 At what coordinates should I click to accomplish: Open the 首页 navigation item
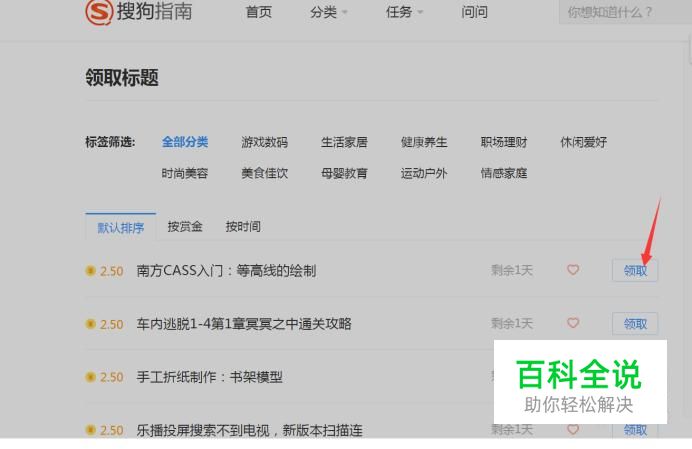tap(259, 12)
